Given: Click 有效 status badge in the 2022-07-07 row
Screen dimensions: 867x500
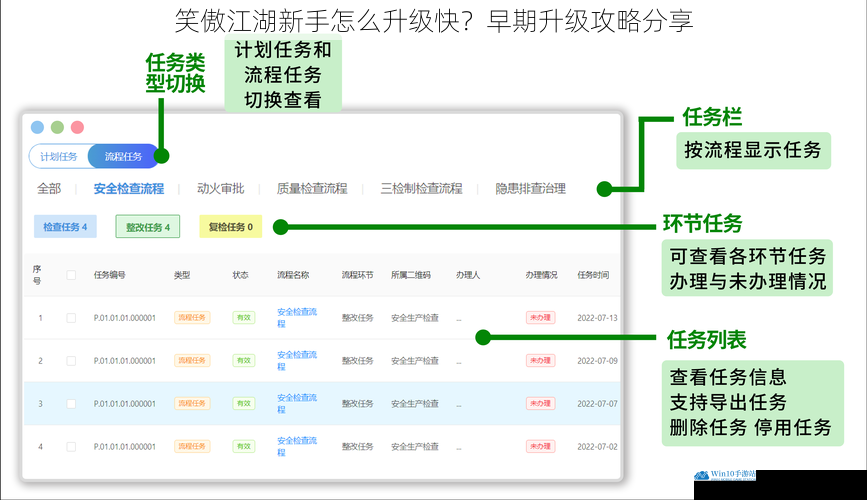Looking at the screenshot, I should point(244,403).
